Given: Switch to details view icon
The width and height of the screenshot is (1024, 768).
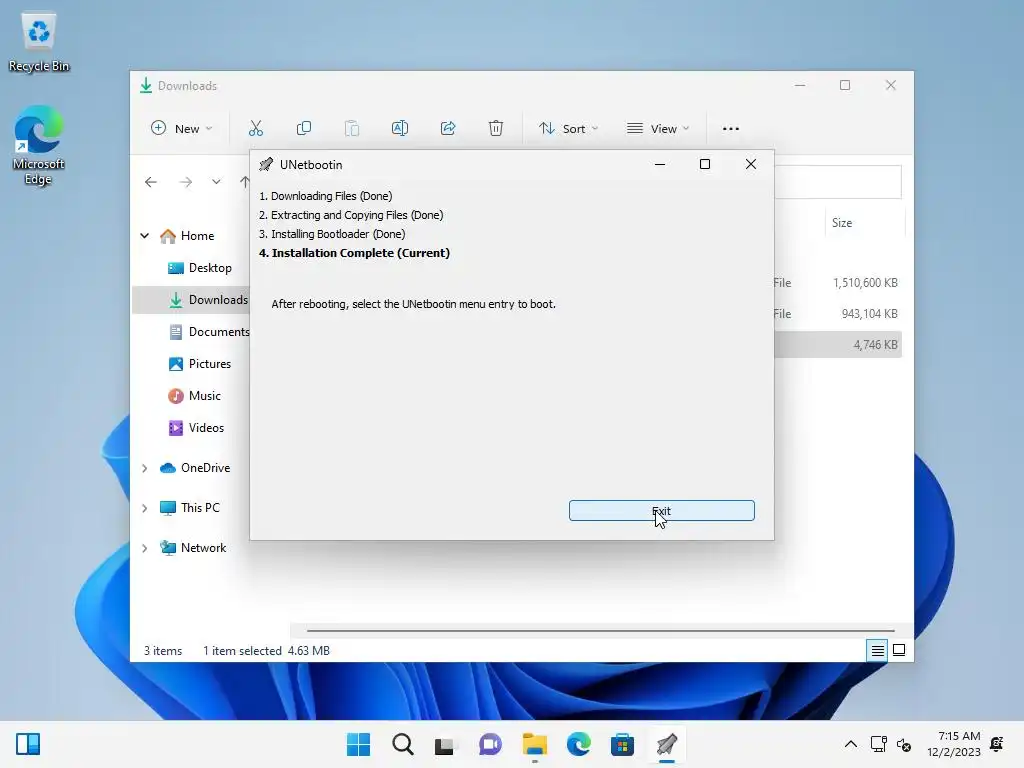Looking at the screenshot, I should 877,650.
